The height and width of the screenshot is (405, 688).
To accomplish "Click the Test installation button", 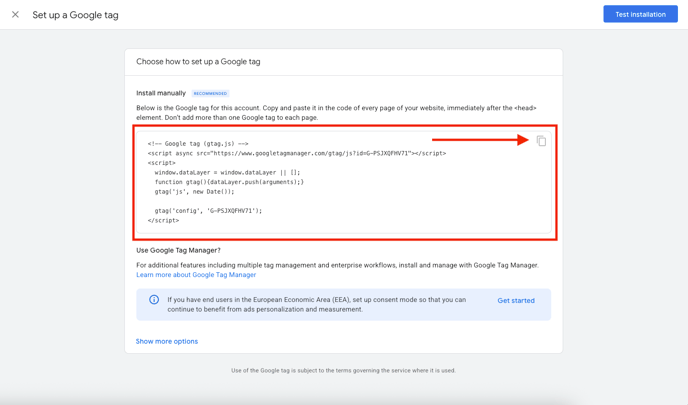I will point(640,14).
